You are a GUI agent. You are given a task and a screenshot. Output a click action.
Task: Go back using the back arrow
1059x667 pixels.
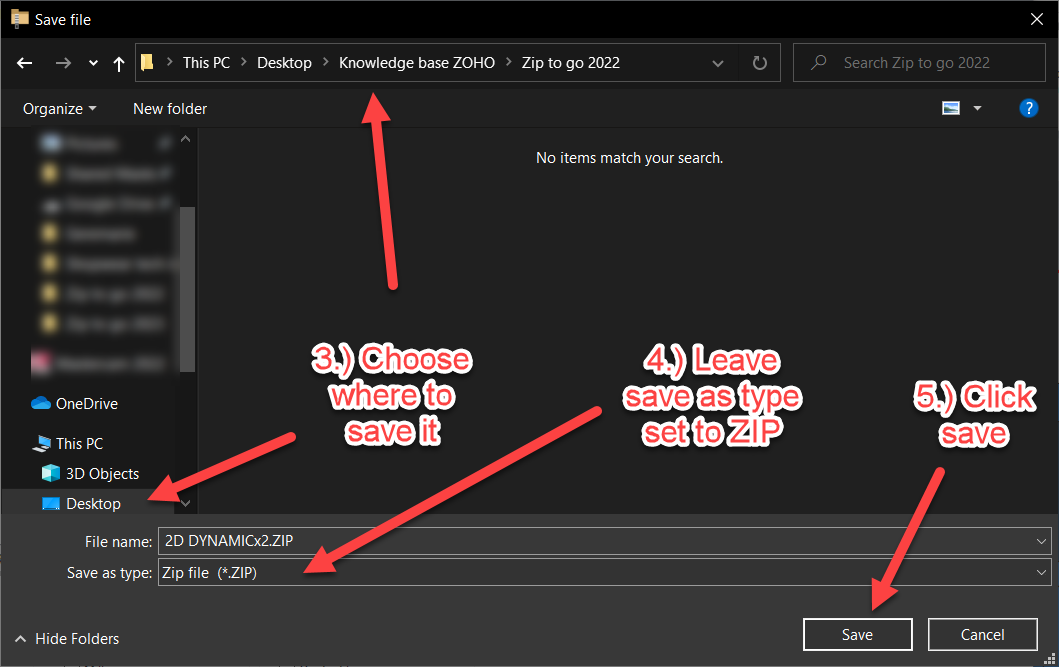pyautogui.click(x=25, y=63)
